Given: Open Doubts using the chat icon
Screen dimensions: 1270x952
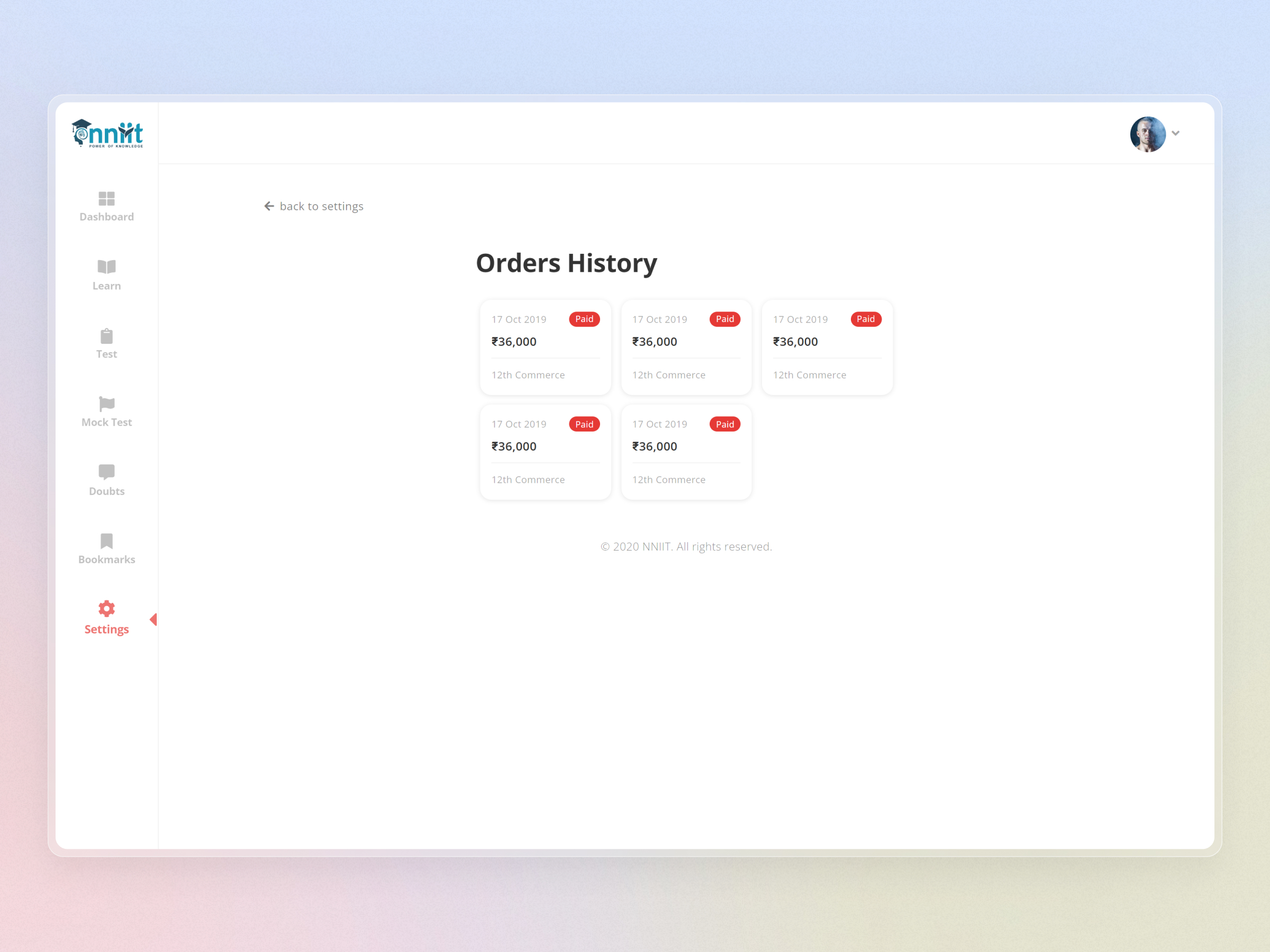Looking at the screenshot, I should click(106, 472).
